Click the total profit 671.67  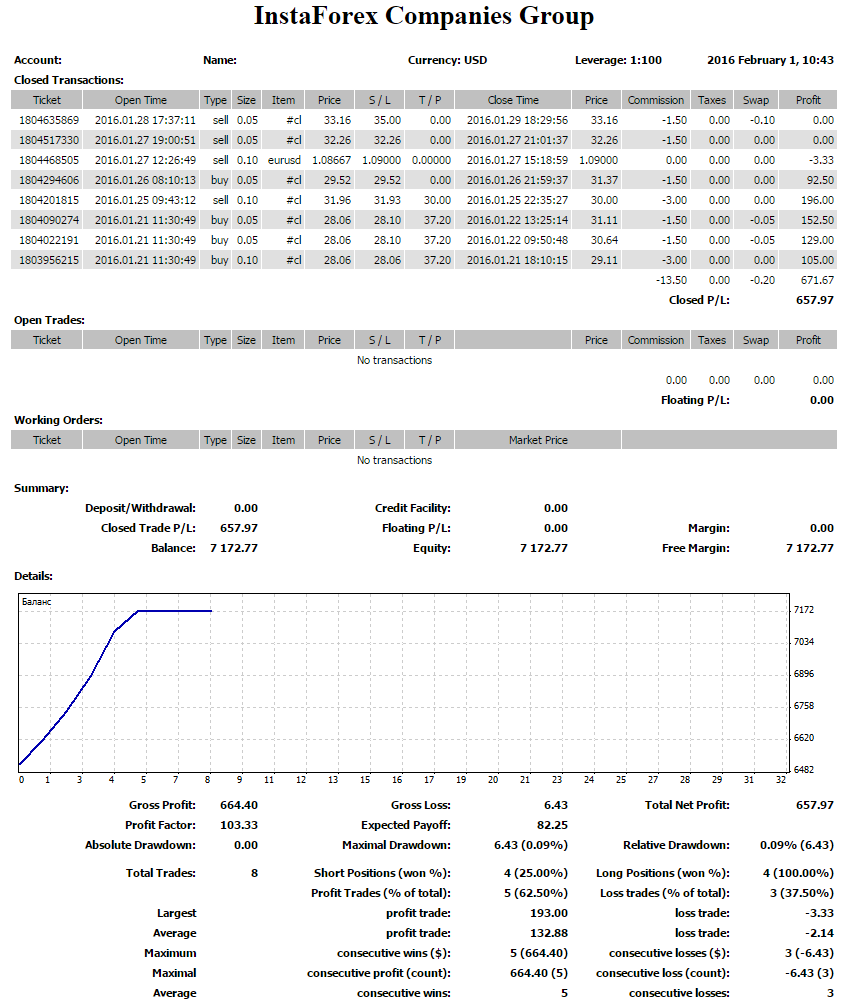point(817,280)
